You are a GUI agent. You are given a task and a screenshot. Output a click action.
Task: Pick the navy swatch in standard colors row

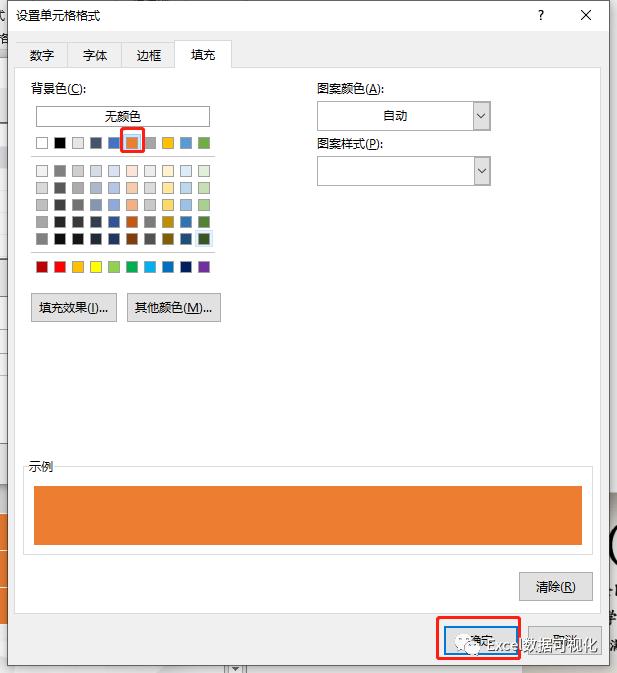click(x=186, y=267)
